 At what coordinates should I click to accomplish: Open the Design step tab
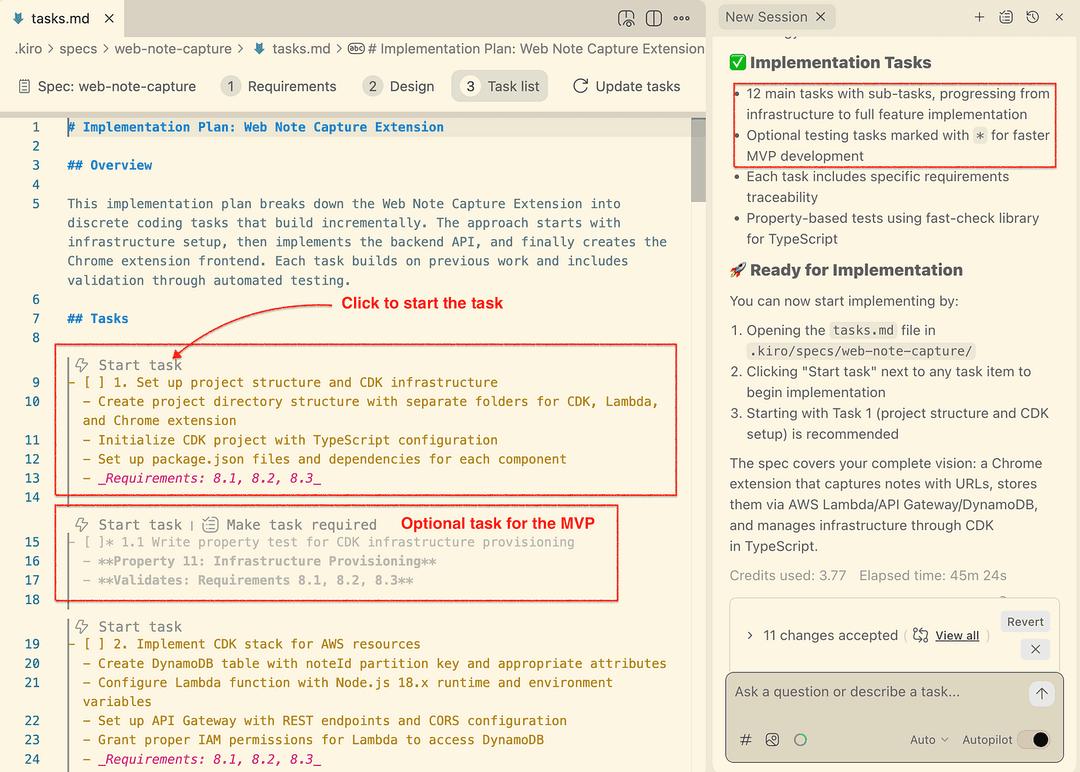pos(399,86)
